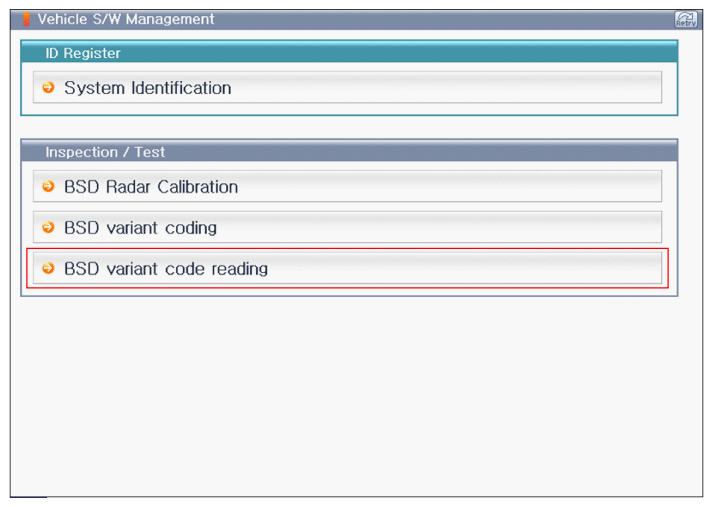The height and width of the screenshot is (507, 713).
Task: Click the orange arrow beside BSD variant coding
Action: tap(48, 228)
